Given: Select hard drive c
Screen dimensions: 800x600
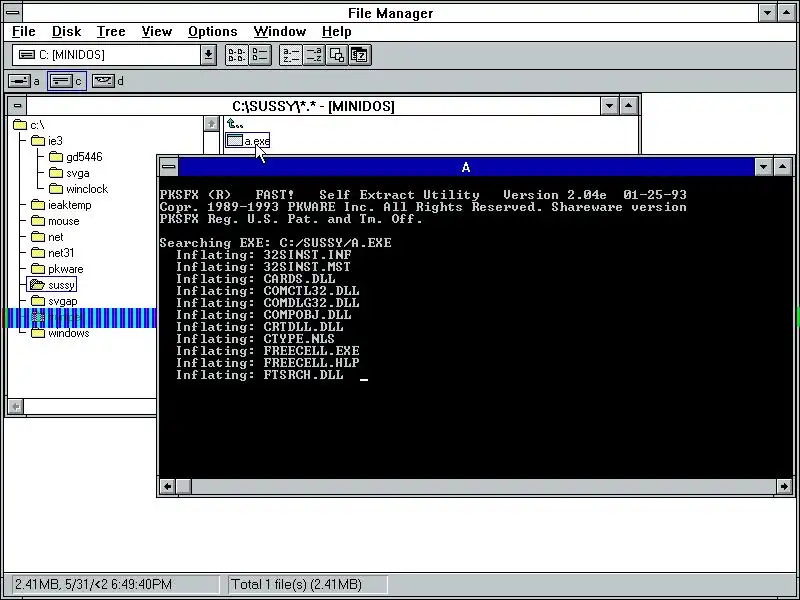Looking at the screenshot, I should click(66, 81).
